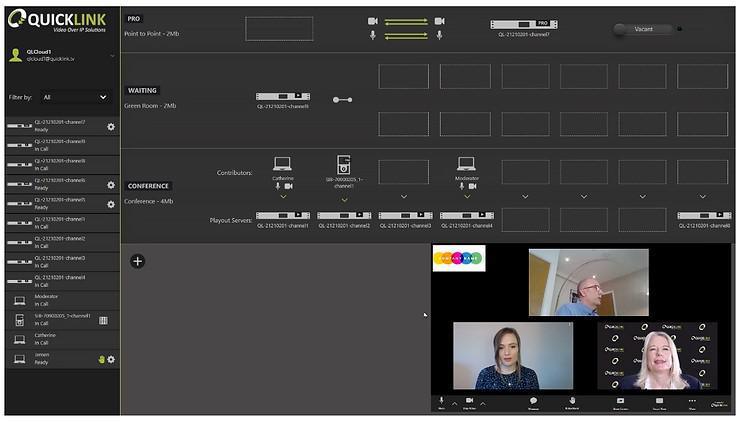Mute Catherine's microphone in Conference
The image size is (737, 423).
[x=277, y=186]
